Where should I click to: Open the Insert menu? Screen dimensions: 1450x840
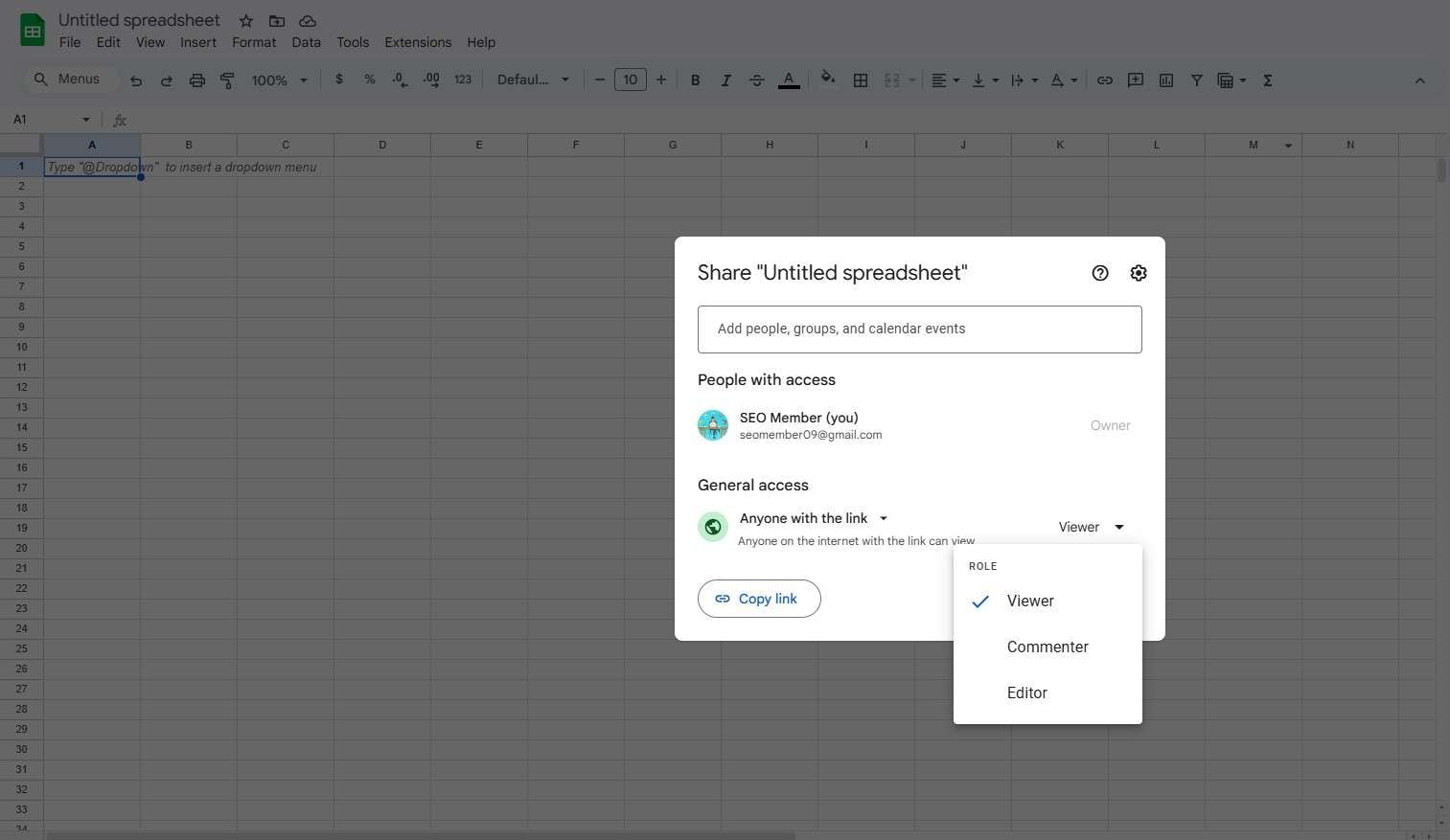coord(198,42)
